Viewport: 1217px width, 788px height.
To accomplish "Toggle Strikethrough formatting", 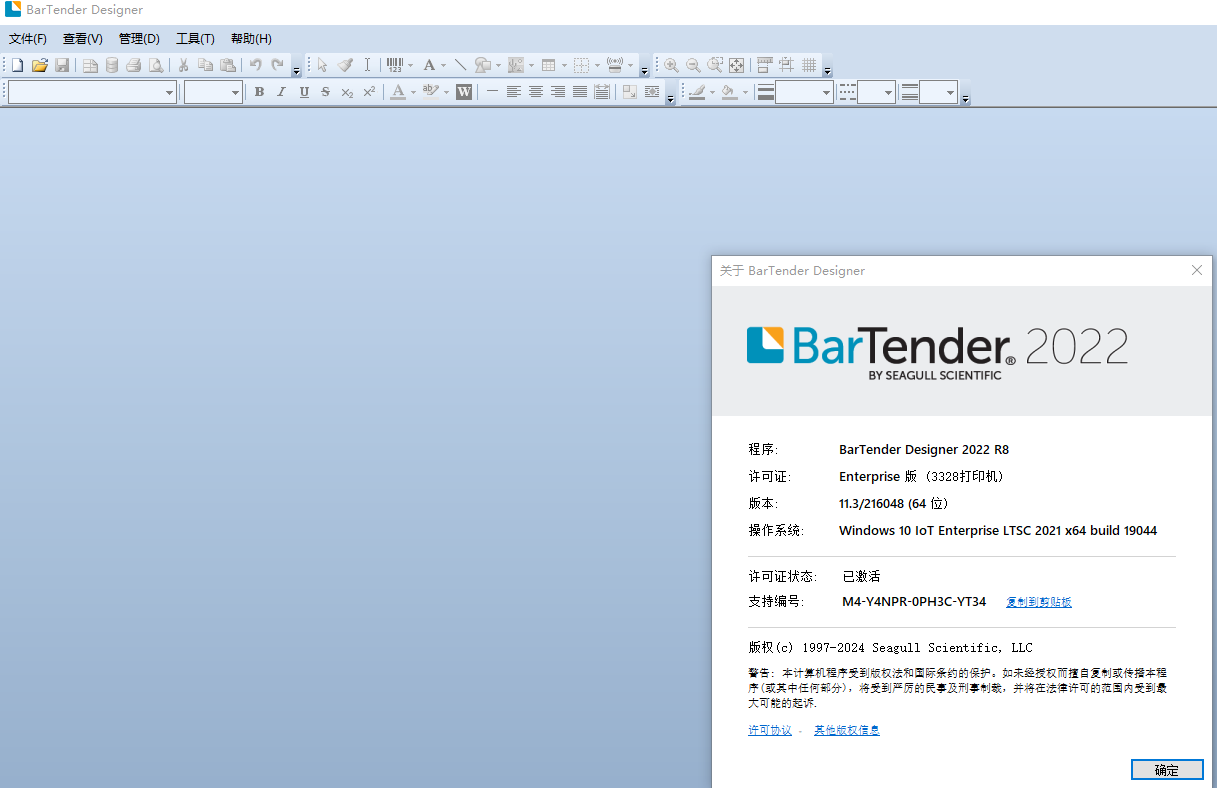I will point(325,92).
